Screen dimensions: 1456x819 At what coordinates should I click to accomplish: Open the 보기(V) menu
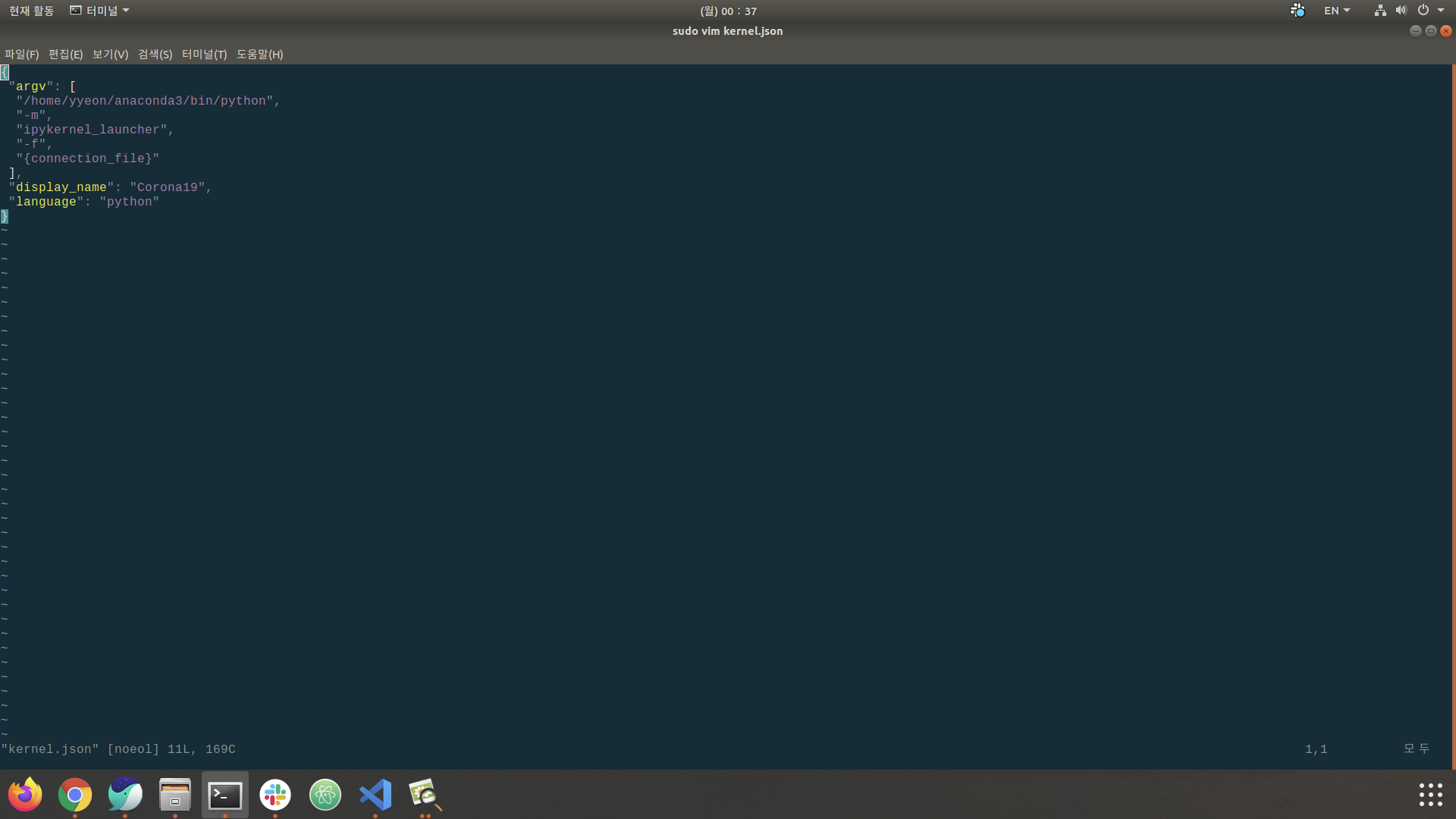tap(110, 55)
